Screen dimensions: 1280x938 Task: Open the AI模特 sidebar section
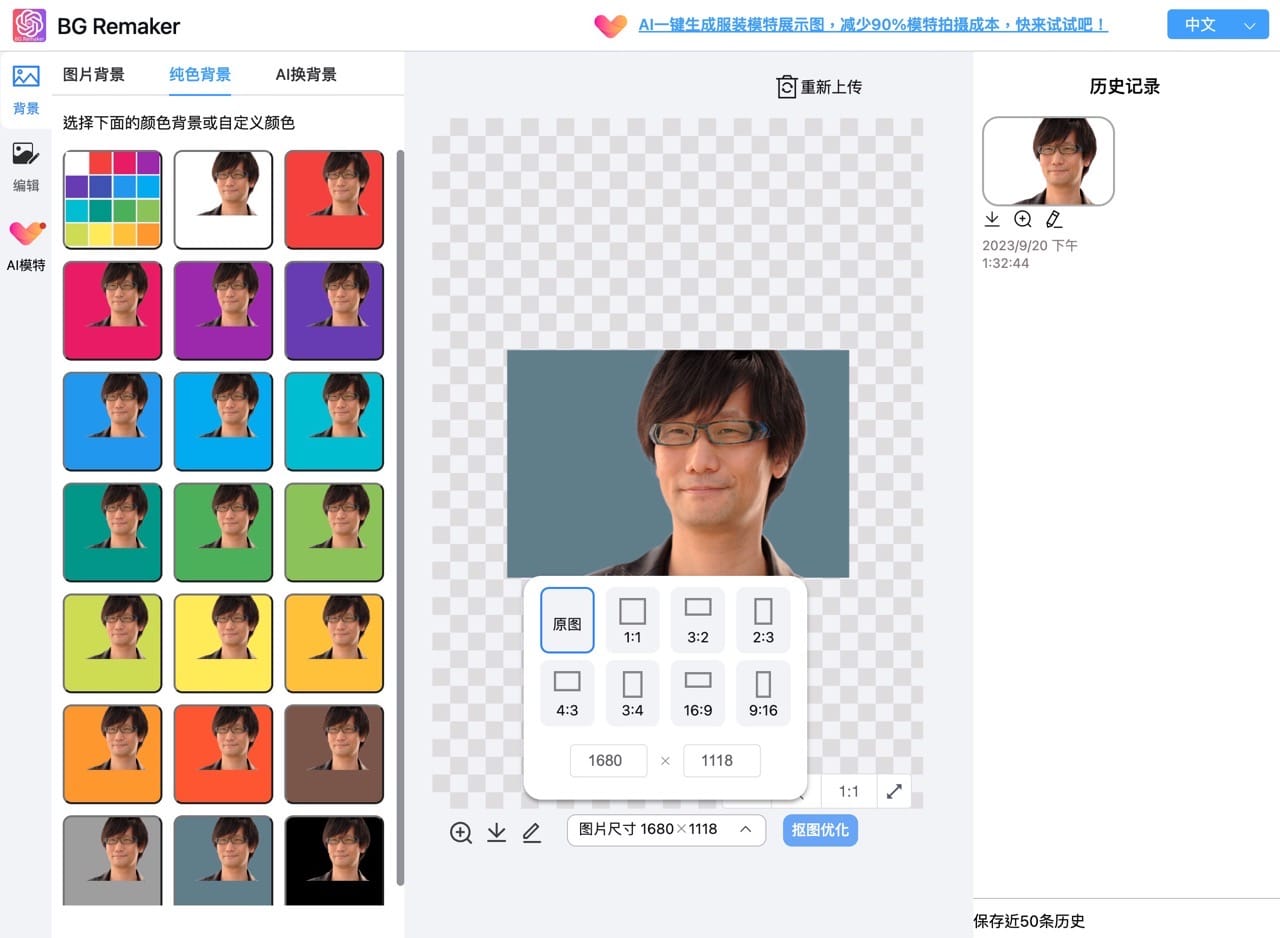[x=26, y=246]
